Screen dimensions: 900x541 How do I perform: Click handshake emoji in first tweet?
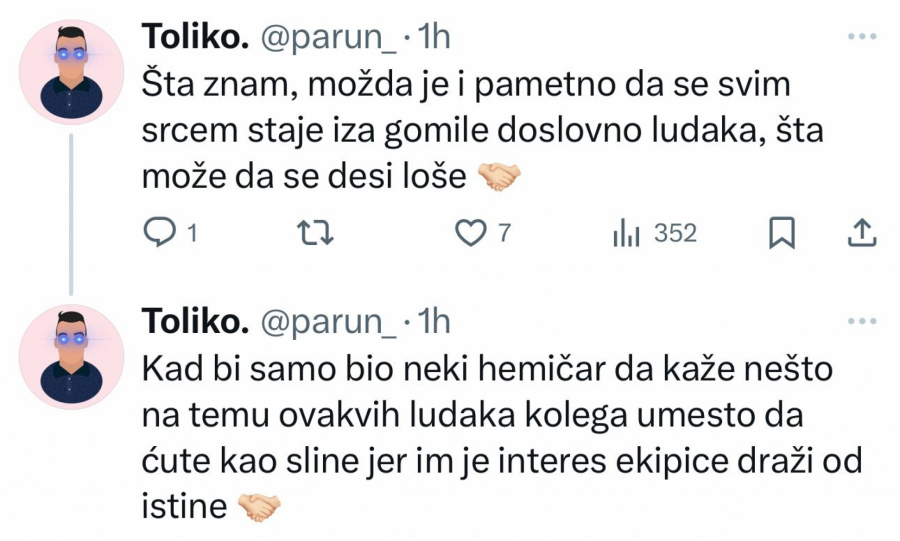coord(500,177)
